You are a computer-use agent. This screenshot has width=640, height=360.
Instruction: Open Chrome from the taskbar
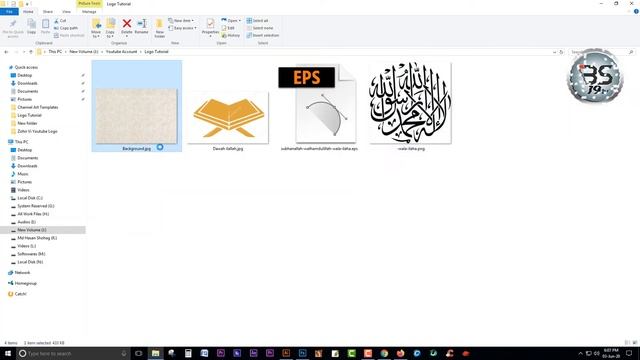(x=384, y=353)
